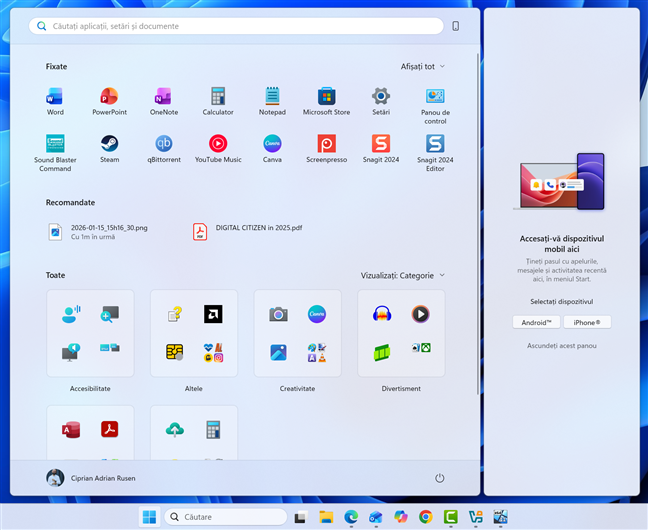Open Photos app icon in Creativitate
The height and width of the screenshot is (530, 648).
click(278, 353)
